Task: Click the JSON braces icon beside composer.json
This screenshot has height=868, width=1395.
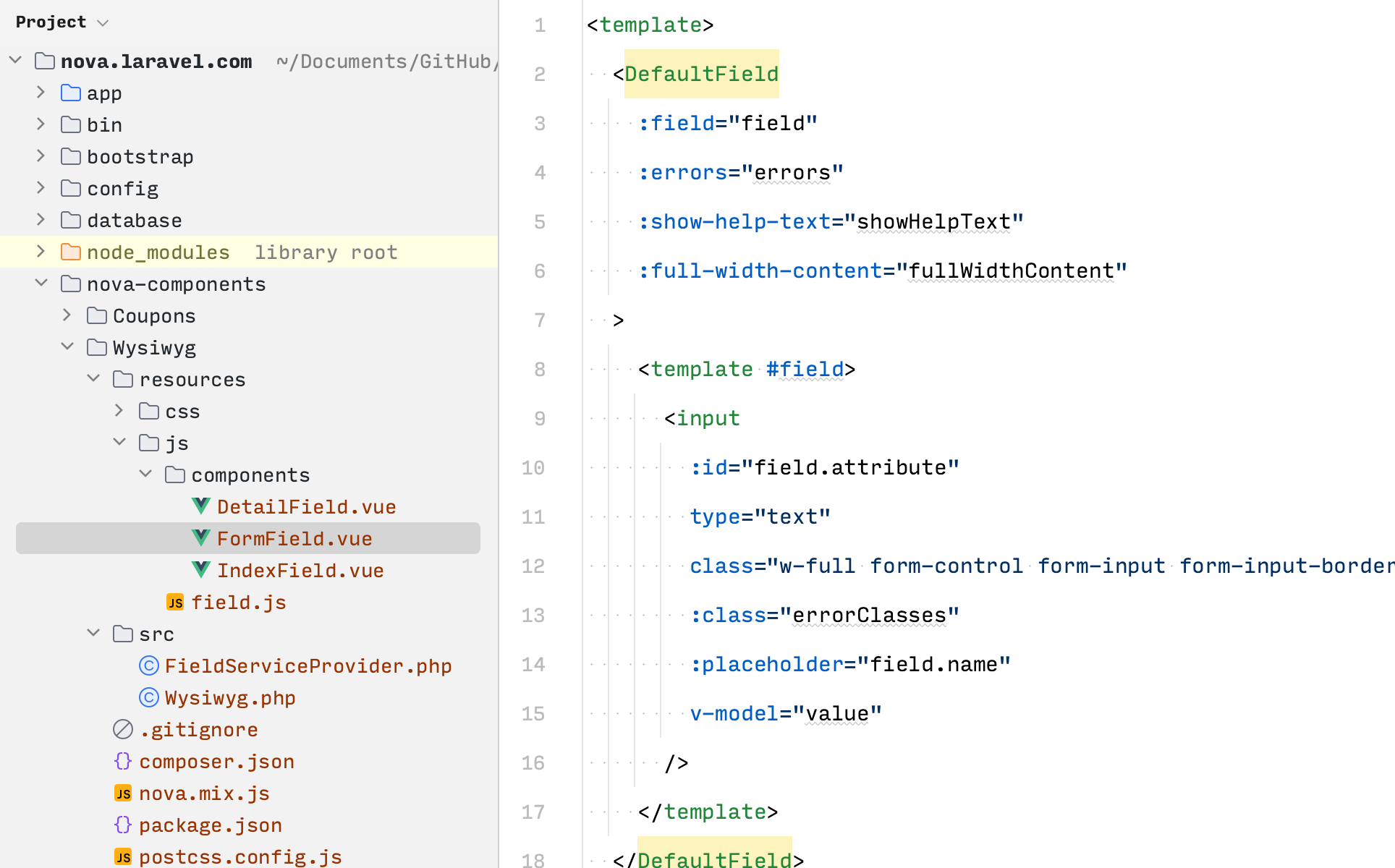Action: pos(122,761)
